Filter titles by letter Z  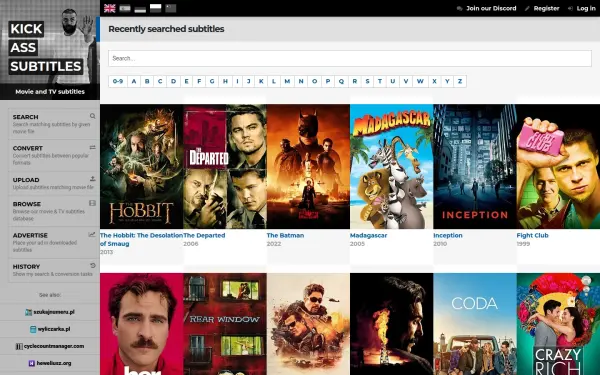click(460, 81)
